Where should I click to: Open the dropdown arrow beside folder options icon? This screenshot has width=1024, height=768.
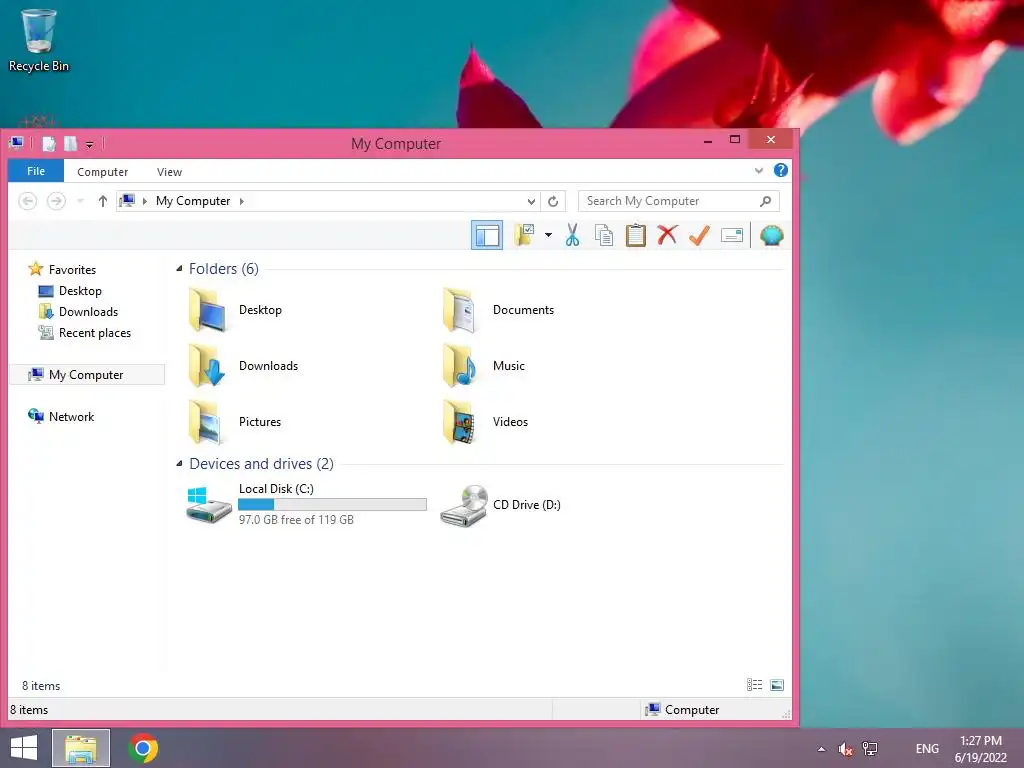click(549, 235)
